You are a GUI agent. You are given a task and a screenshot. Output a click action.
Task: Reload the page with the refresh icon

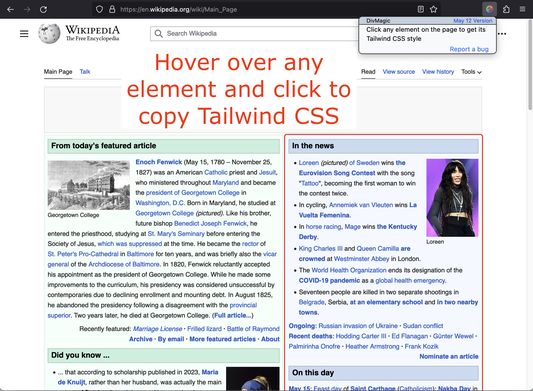coord(43,10)
